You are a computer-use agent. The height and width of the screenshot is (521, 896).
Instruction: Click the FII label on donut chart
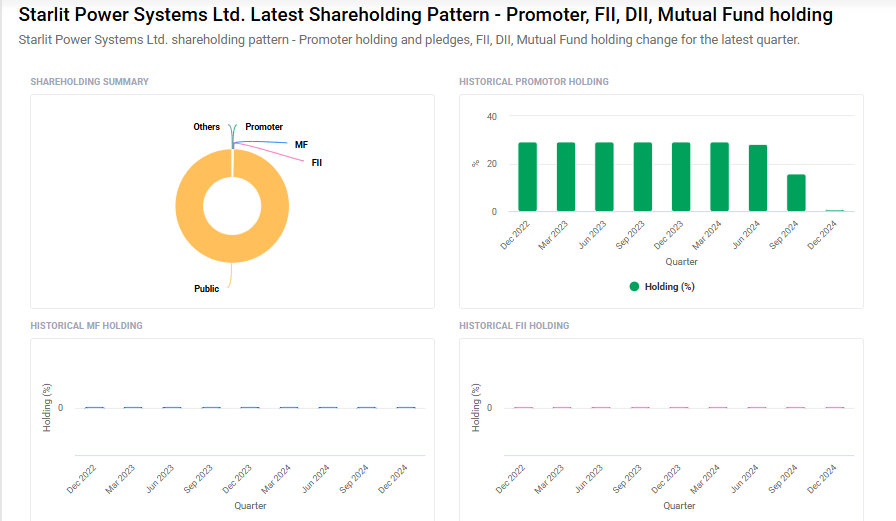coord(317,163)
